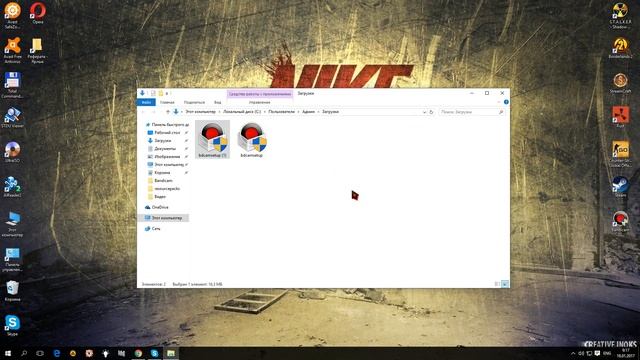Switch to Skype in the taskbar
The width and height of the screenshot is (640, 360).
pyautogui.click(x=155, y=353)
